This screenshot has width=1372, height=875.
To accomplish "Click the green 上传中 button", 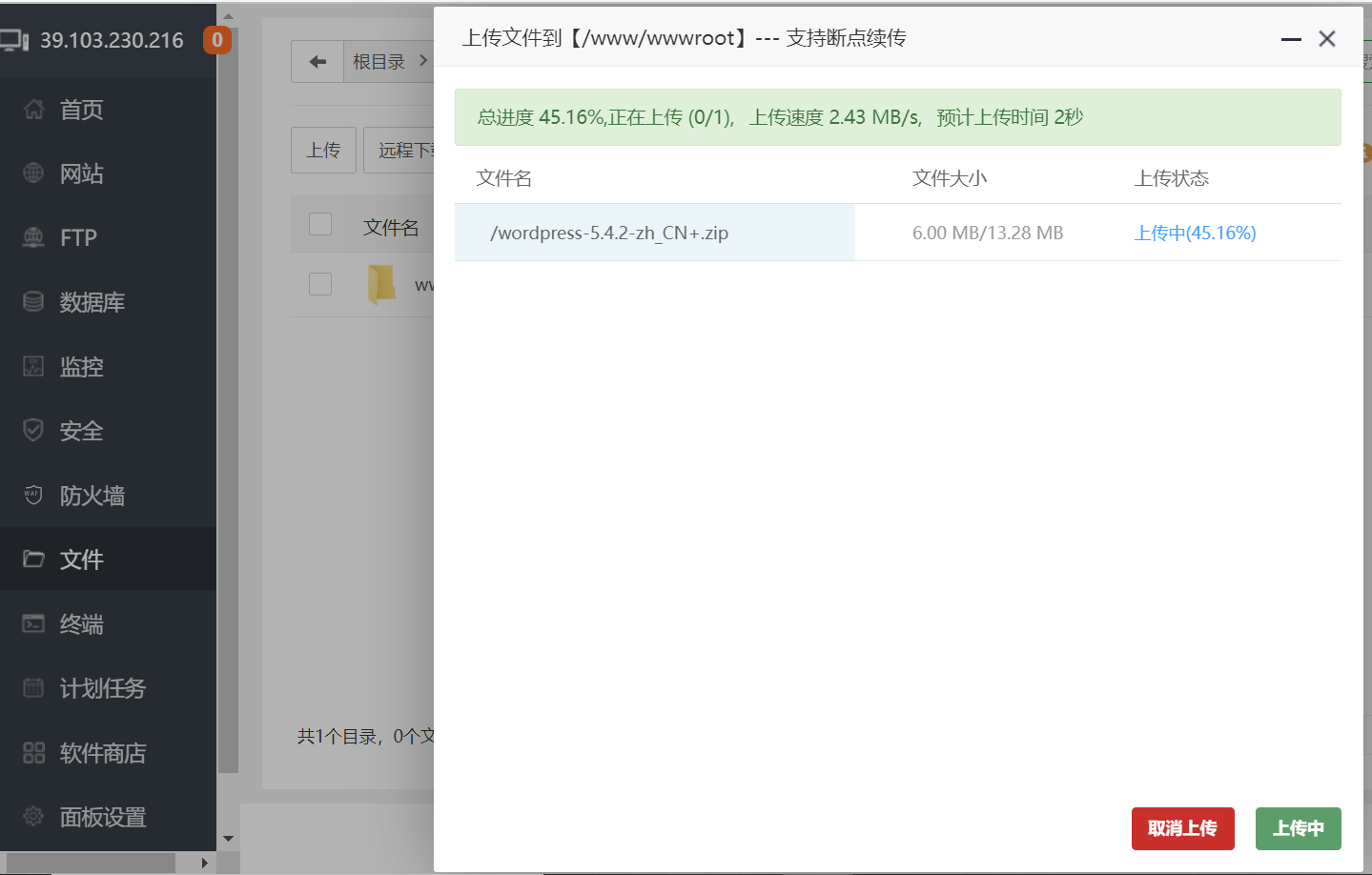I will [x=1298, y=828].
